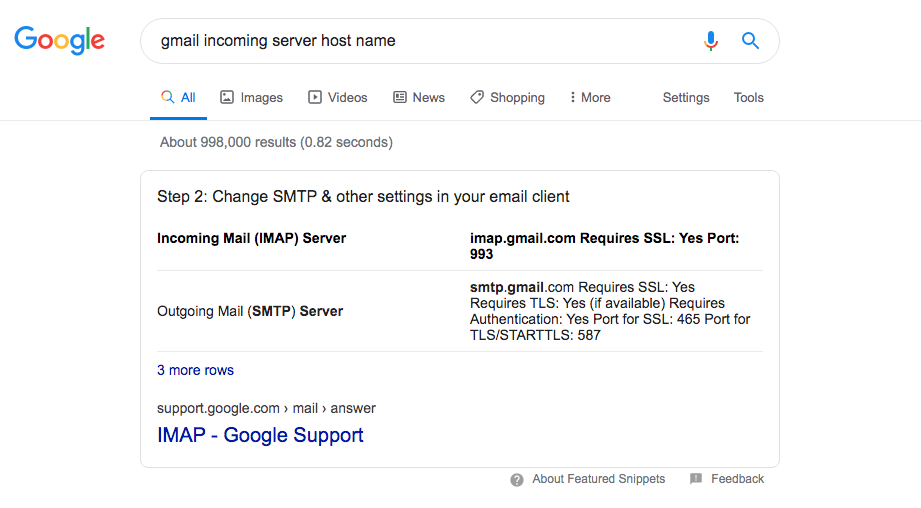This screenshot has height=508, width=921.
Task: Click the About Featured Snippets question mark icon
Action: (517, 480)
